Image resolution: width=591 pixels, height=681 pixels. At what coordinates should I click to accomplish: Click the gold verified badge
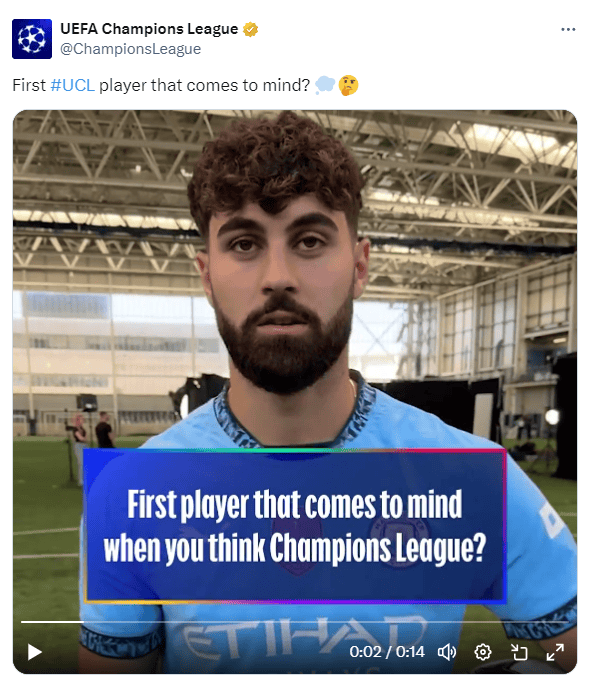click(x=251, y=29)
